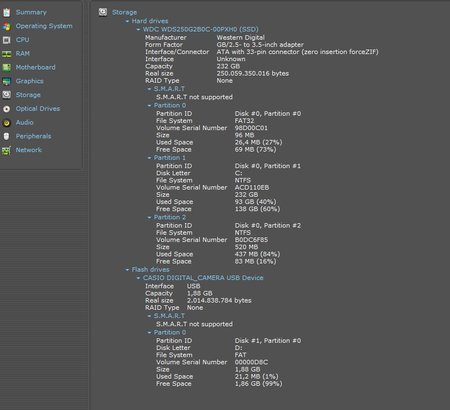This screenshot has height=410, width=450.
Task: Click the Motherboard icon in sidebar
Action: [x=7, y=67]
